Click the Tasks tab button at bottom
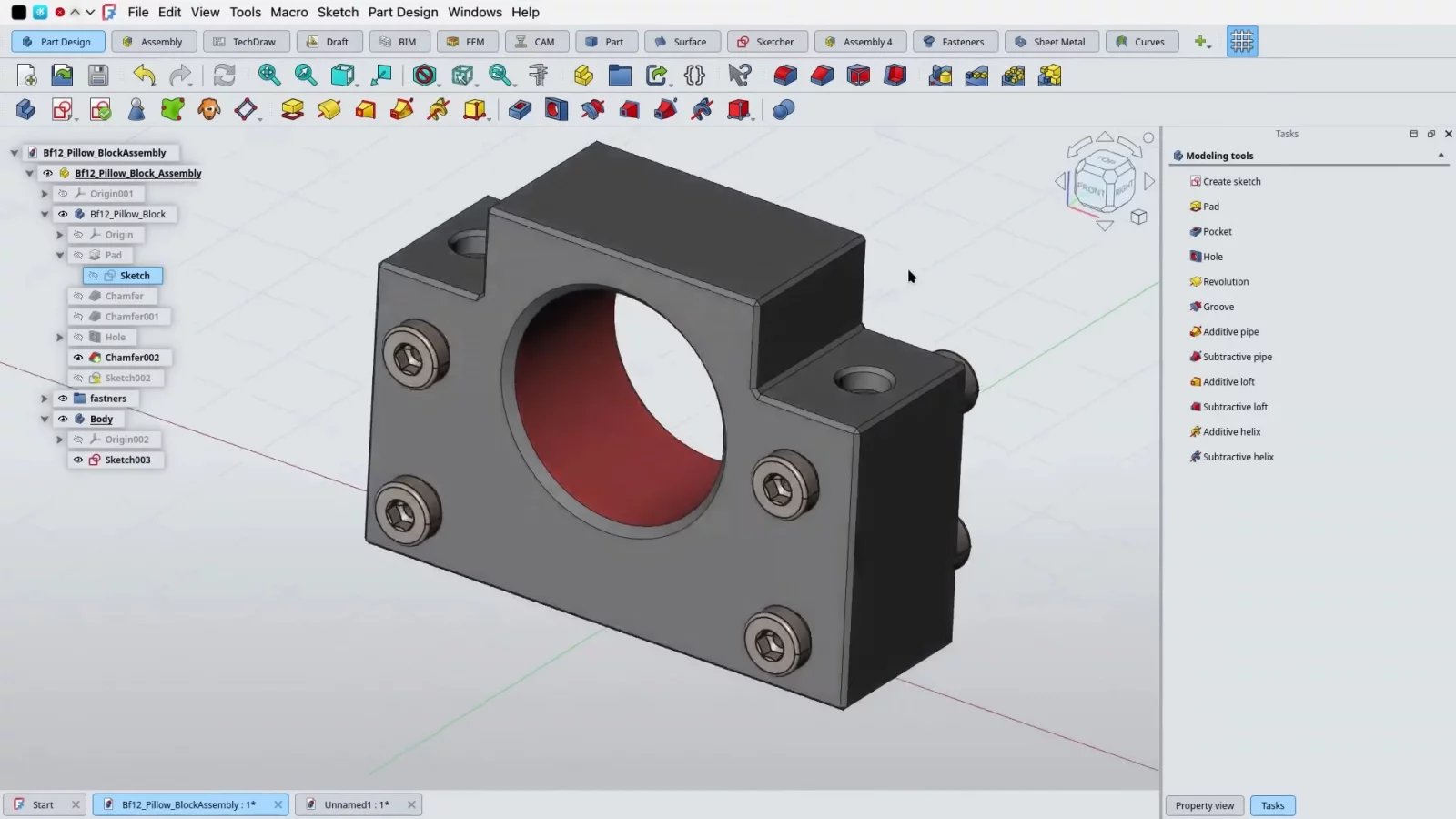The image size is (1456, 819). [x=1272, y=805]
